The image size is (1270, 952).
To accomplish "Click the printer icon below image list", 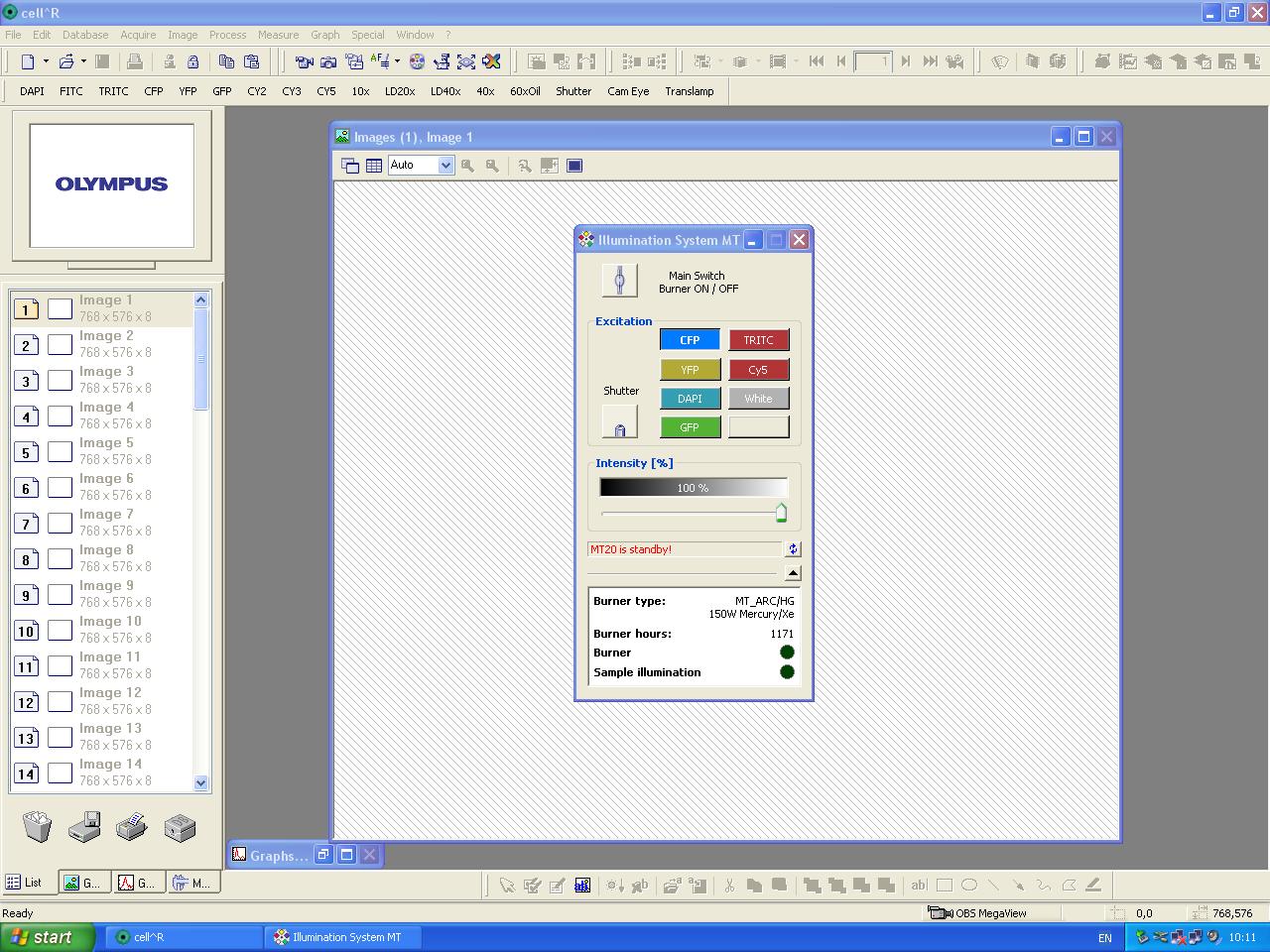I will tap(132, 826).
